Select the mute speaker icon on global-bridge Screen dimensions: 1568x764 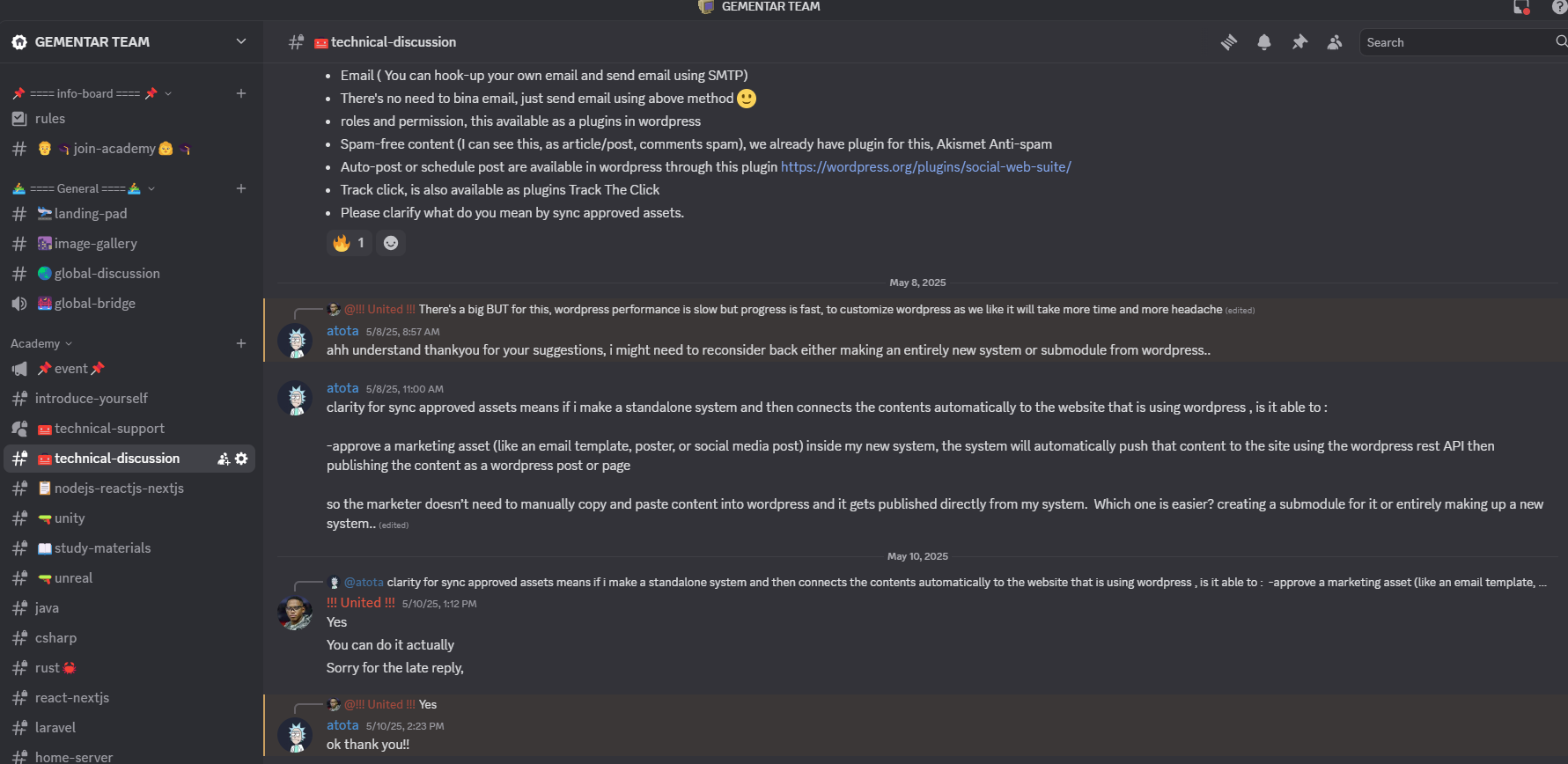pos(19,303)
